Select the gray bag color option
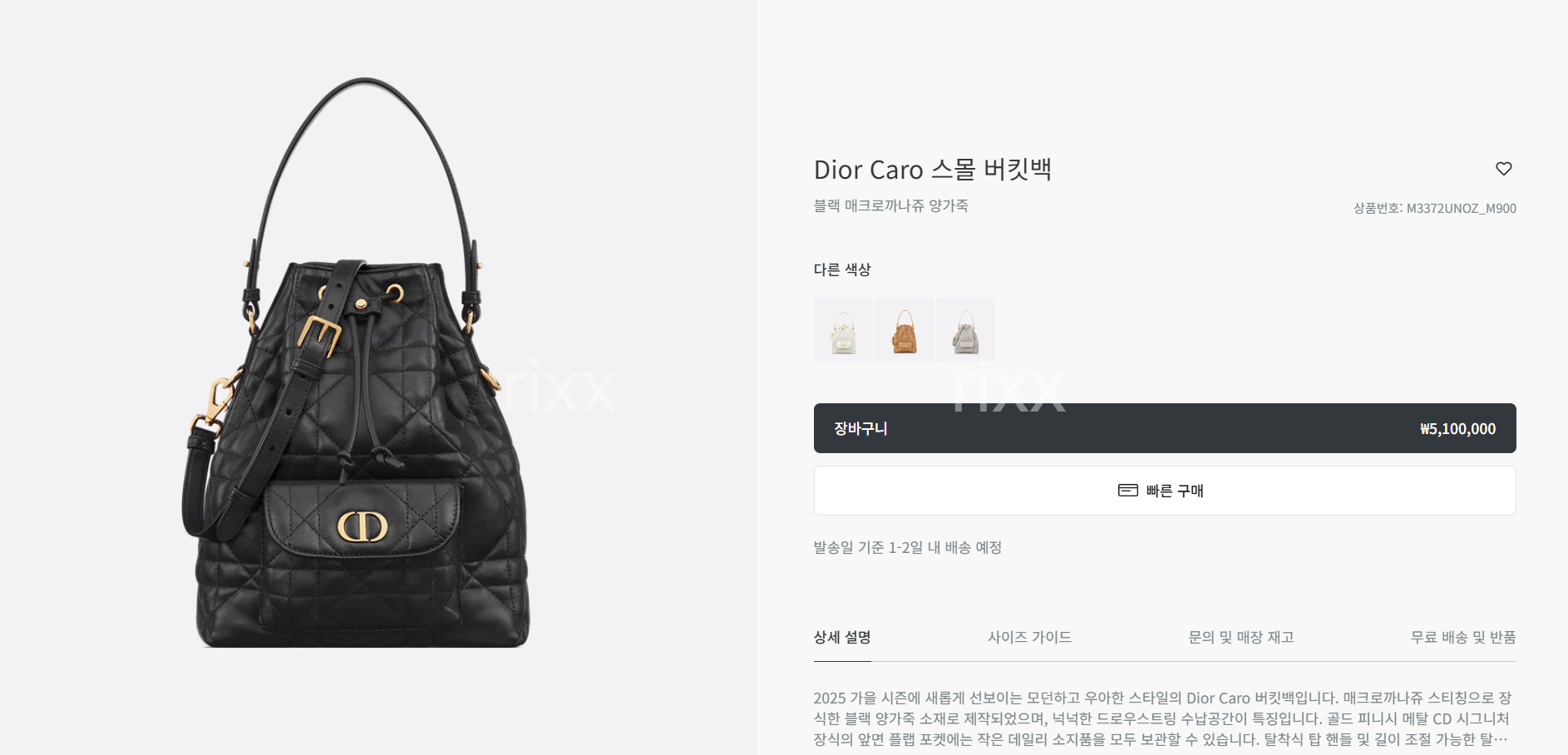 [x=966, y=330]
